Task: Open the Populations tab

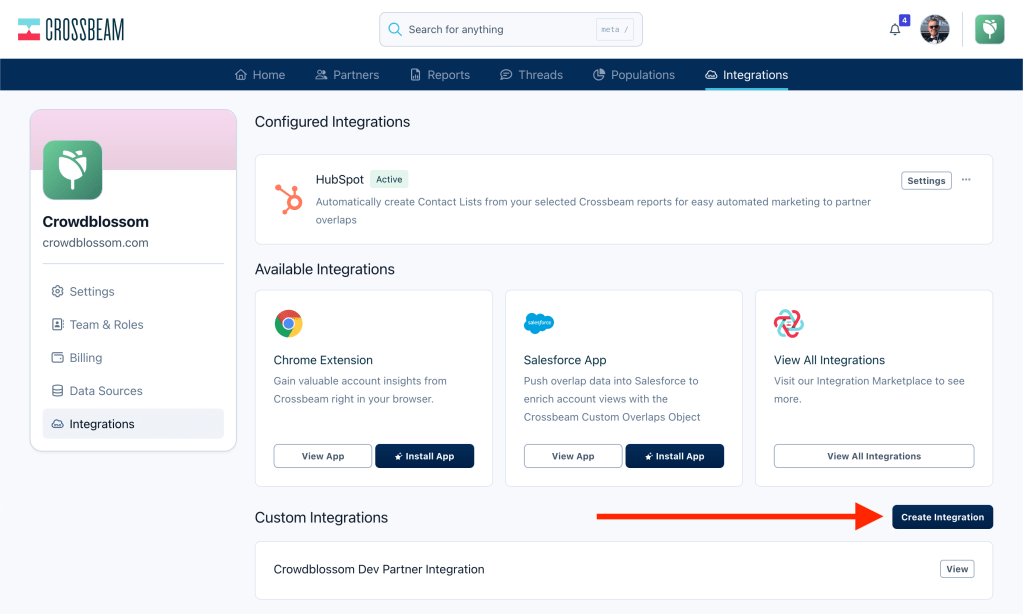Action: point(634,75)
